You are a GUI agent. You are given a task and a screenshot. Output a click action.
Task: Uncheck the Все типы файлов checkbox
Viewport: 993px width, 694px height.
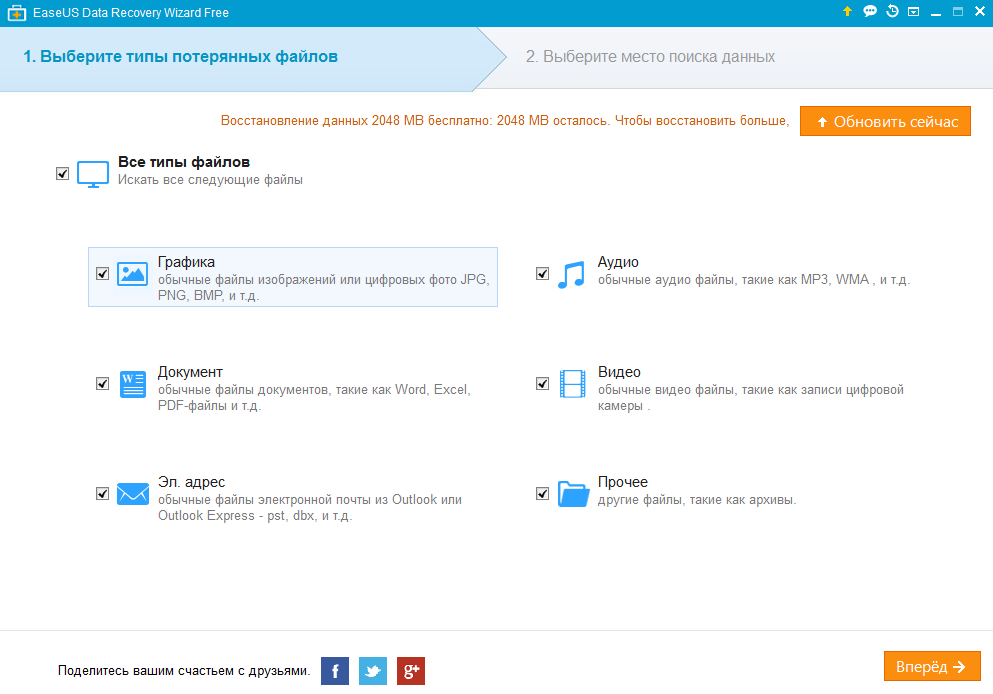[x=62, y=174]
